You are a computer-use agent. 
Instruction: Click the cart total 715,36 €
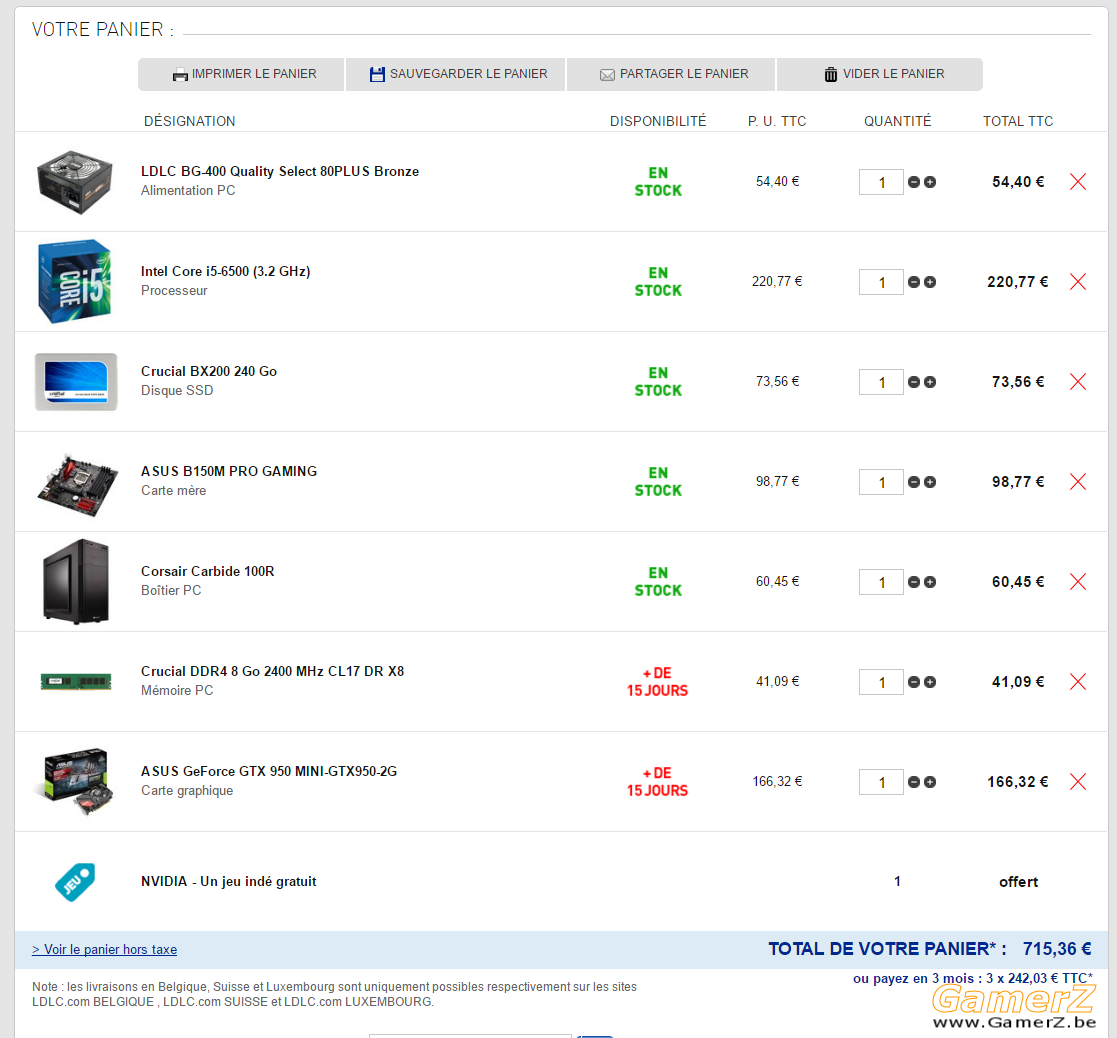point(1057,949)
